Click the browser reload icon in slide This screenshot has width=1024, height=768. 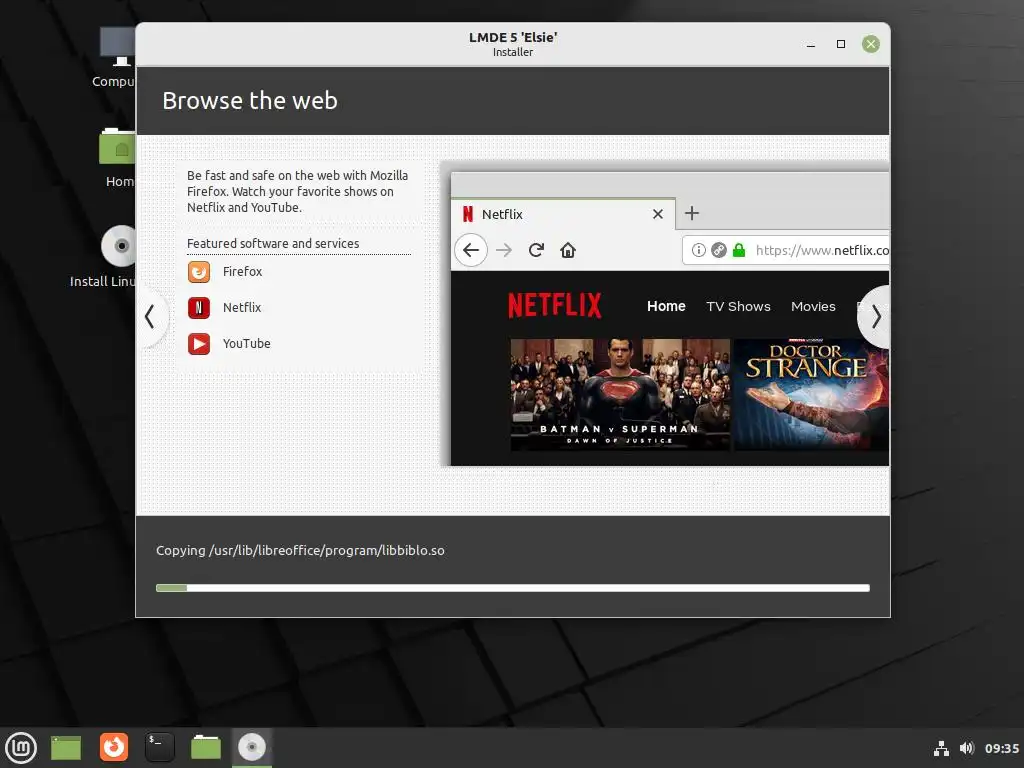tap(536, 250)
